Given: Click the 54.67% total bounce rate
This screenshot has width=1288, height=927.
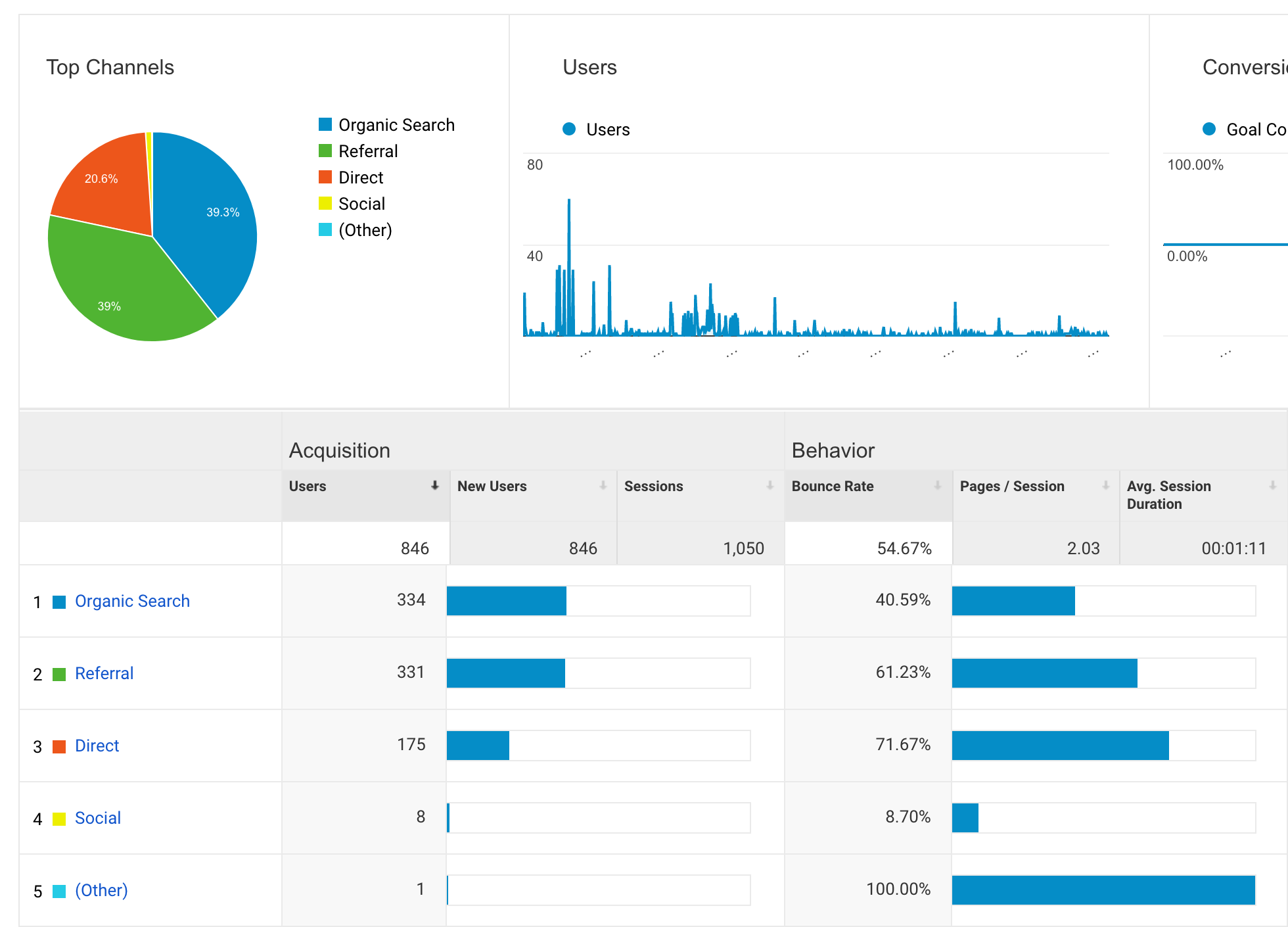Looking at the screenshot, I should [x=904, y=548].
